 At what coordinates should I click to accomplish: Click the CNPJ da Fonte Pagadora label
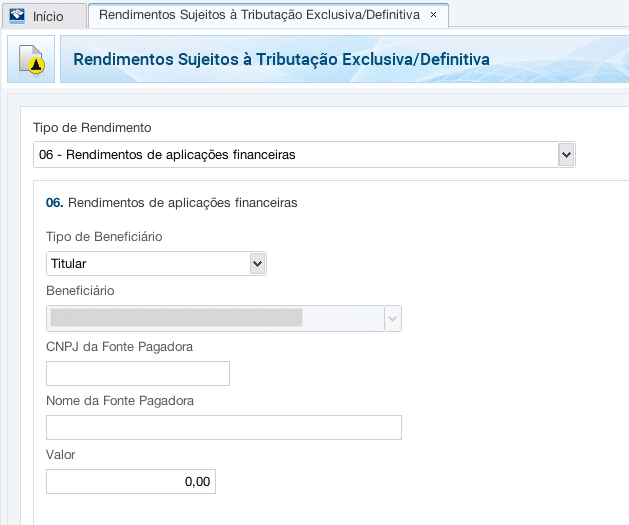tap(119, 346)
